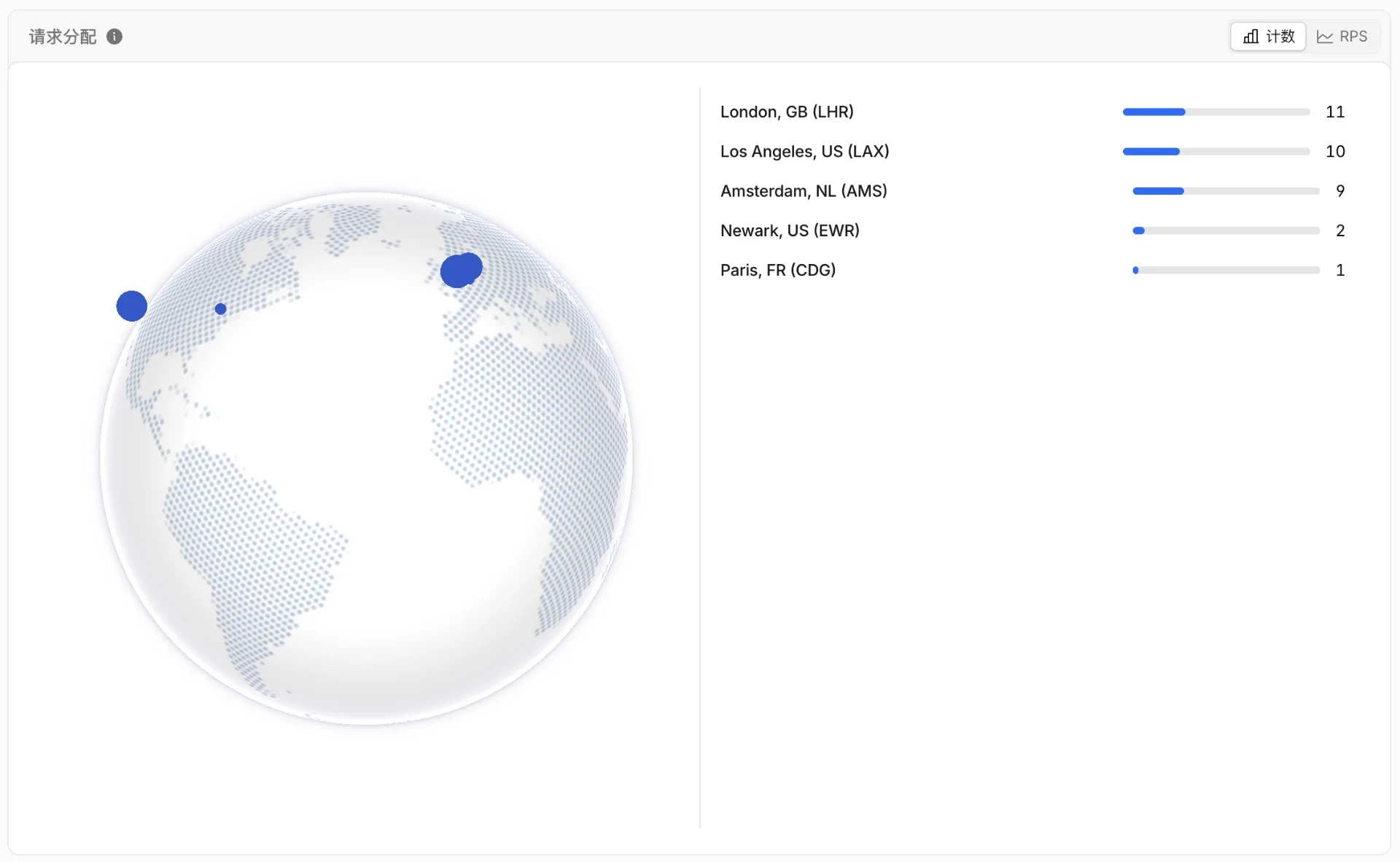Click the line chart icon beside RPS

click(x=1324, y=36)
